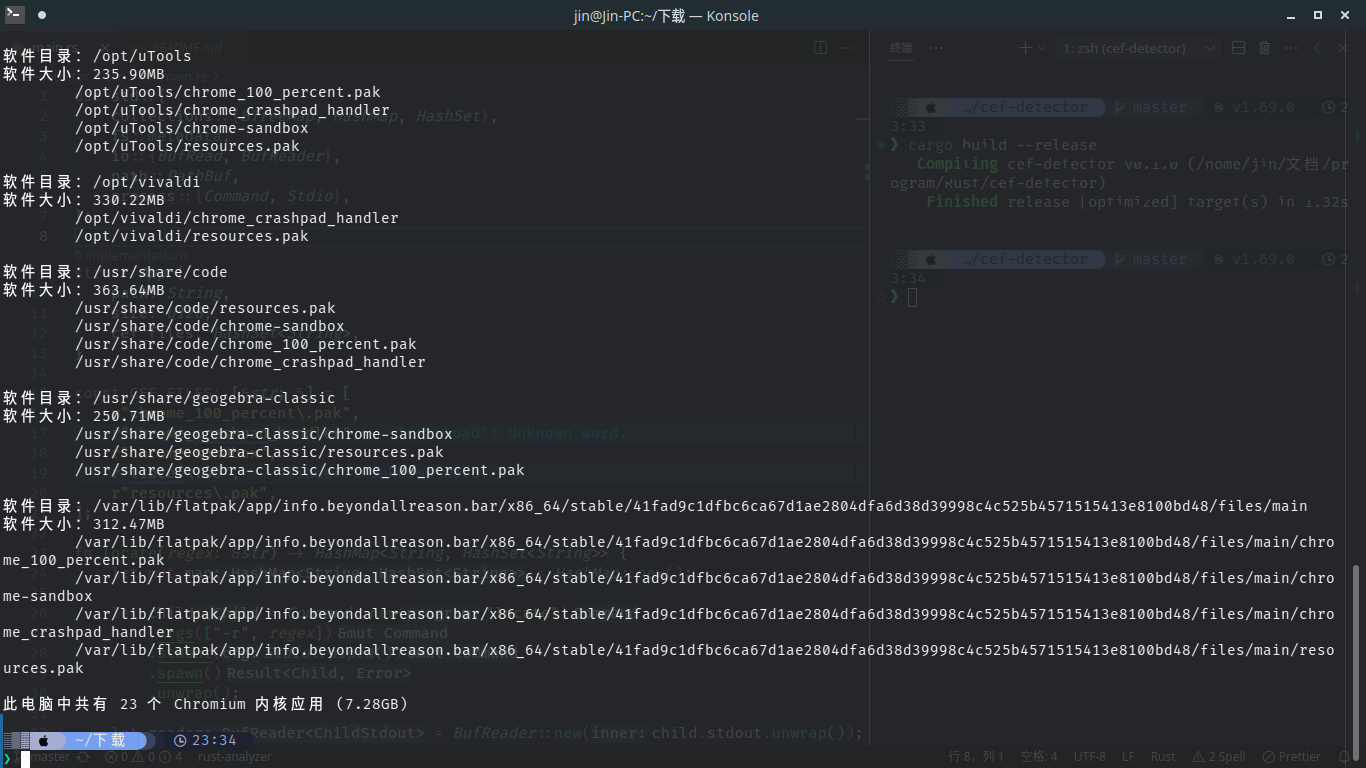The image size is (1366, 768).
Task: Click the '行 8, 列 1' cursor position indicator
Action: pos(978,757)
